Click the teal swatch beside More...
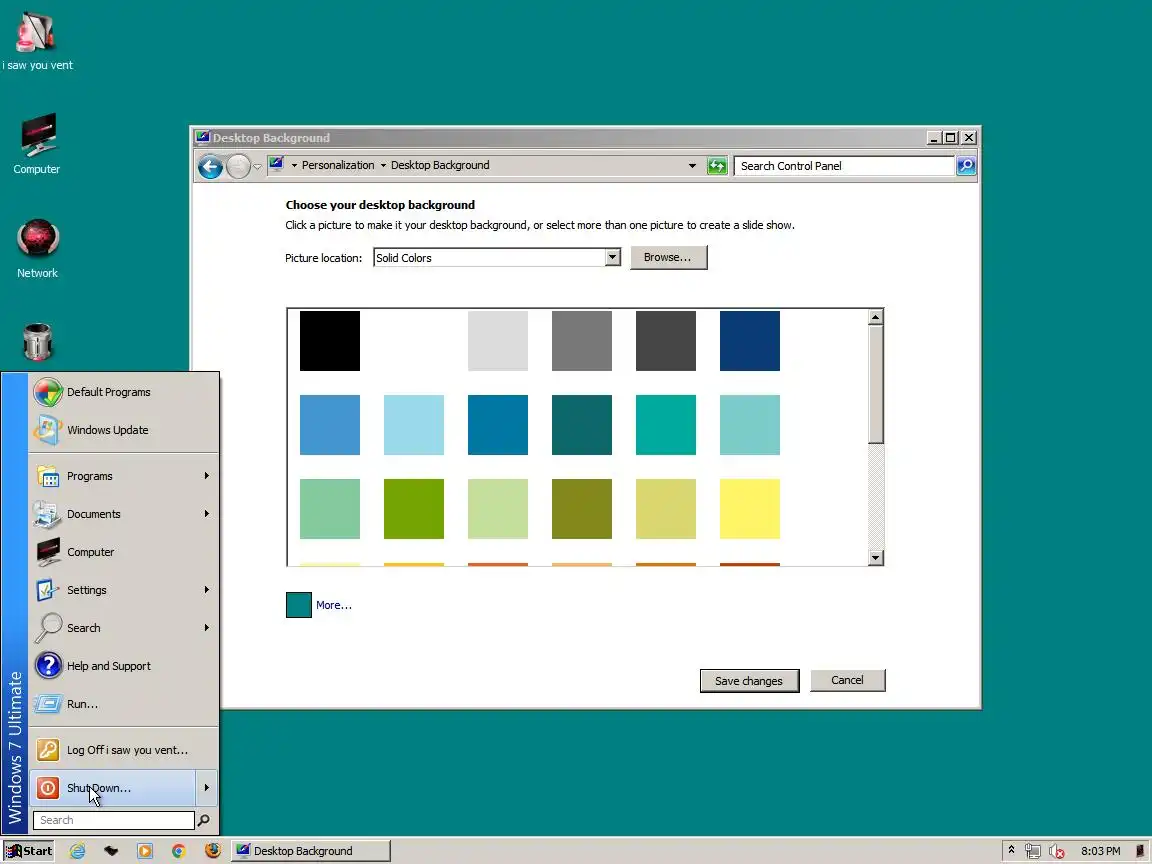1152x864 pixels. (x=298, y=605)
